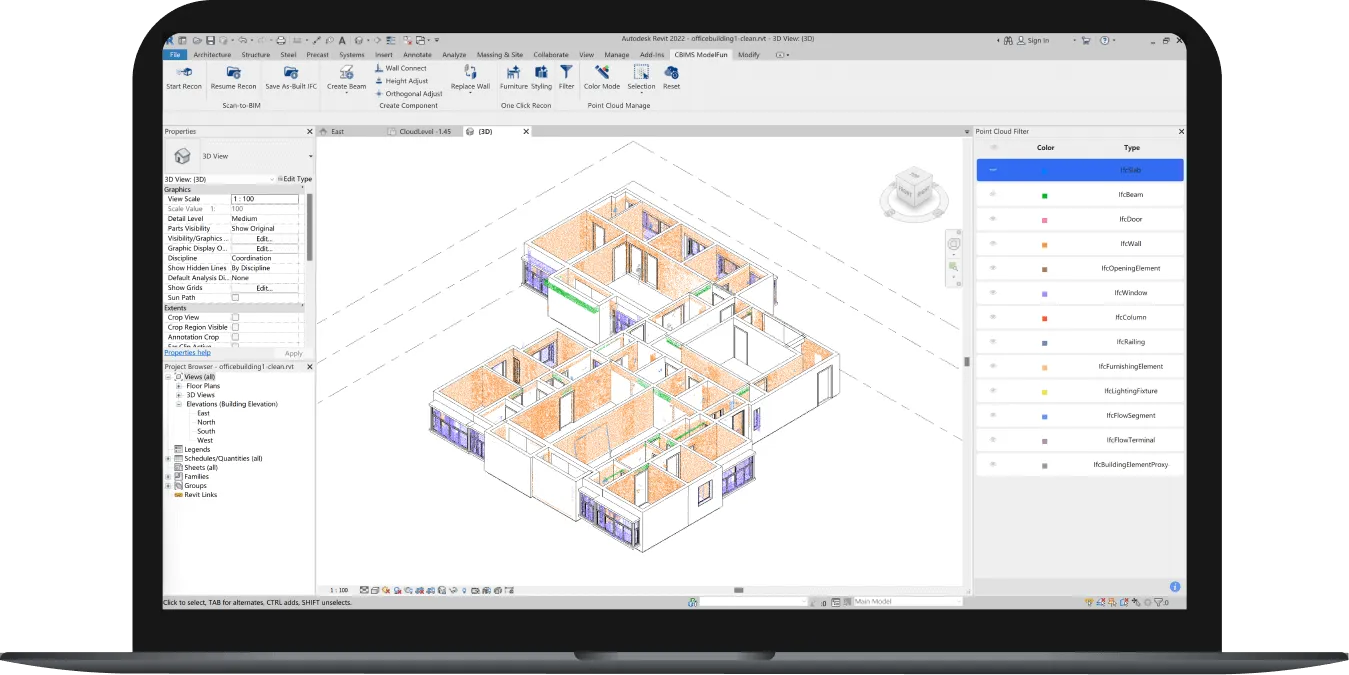Expand the Floor Plans tree node

coord(178,386)
